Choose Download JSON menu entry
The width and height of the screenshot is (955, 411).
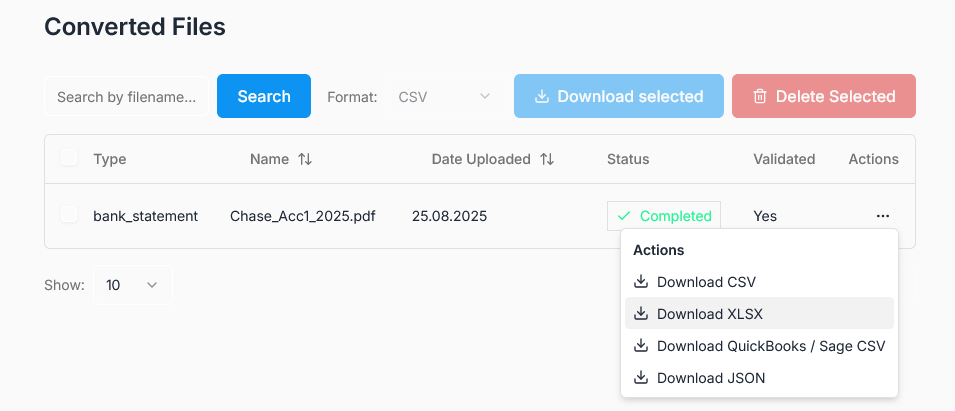point(711,378)
